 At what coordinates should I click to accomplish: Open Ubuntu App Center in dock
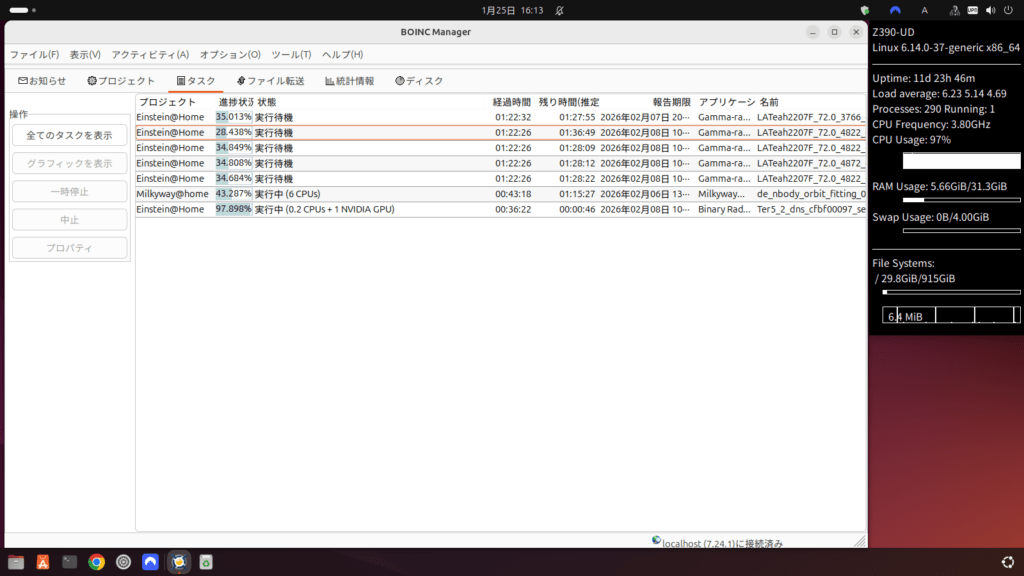click(x=43, y=562)
